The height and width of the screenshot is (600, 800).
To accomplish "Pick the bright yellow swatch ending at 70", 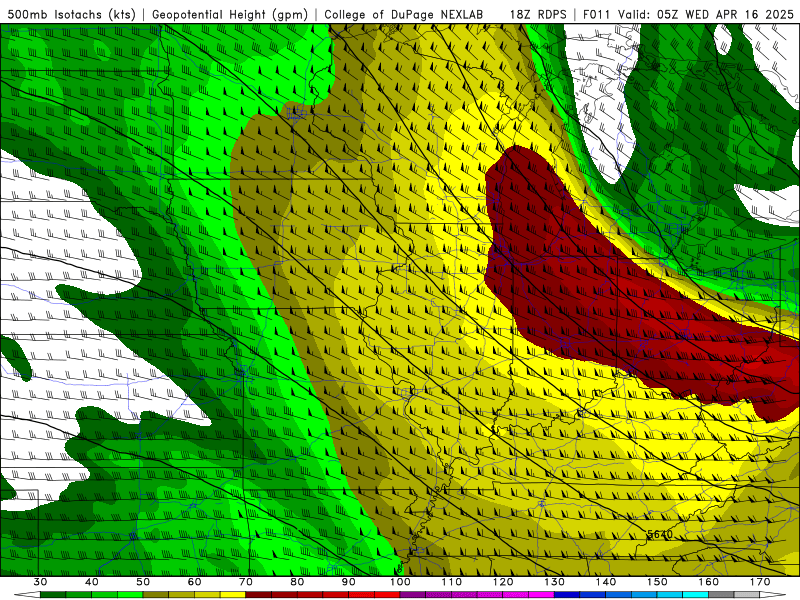I will click(233, 595).
